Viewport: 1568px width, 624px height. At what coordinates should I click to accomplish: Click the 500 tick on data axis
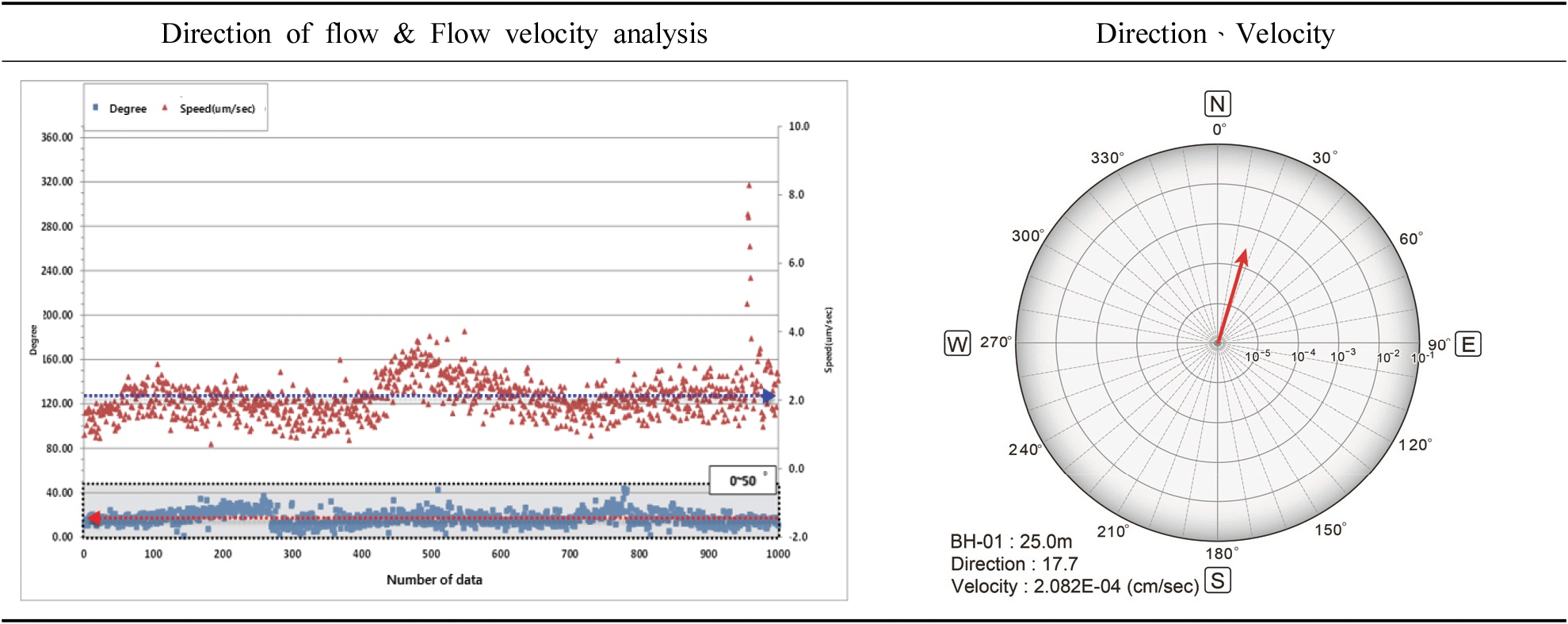[431, 554]
